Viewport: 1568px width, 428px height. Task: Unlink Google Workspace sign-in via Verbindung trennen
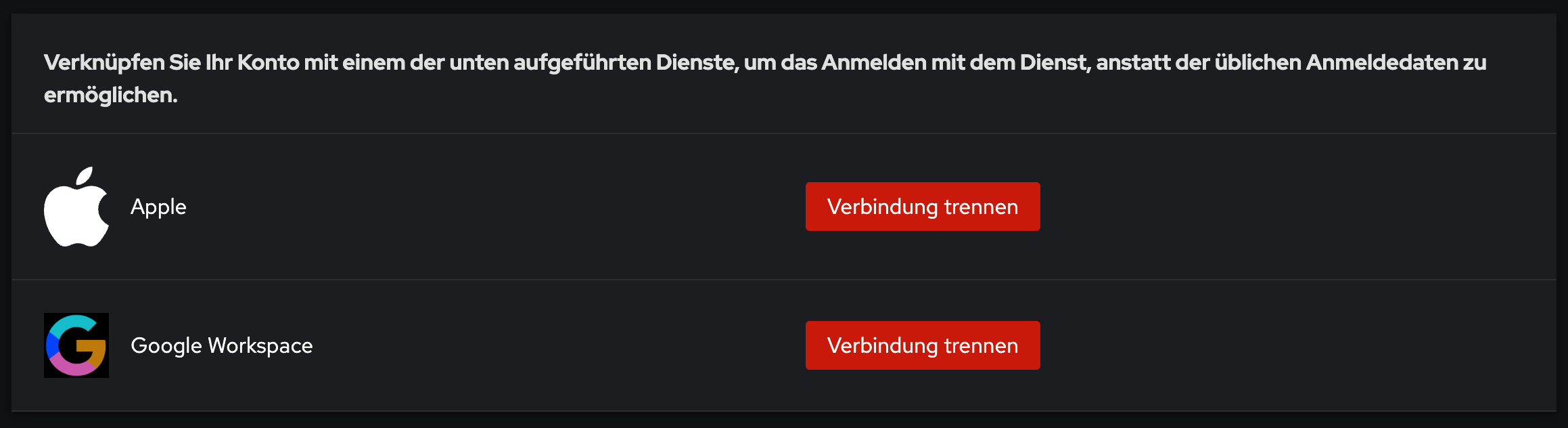point(922,345)
